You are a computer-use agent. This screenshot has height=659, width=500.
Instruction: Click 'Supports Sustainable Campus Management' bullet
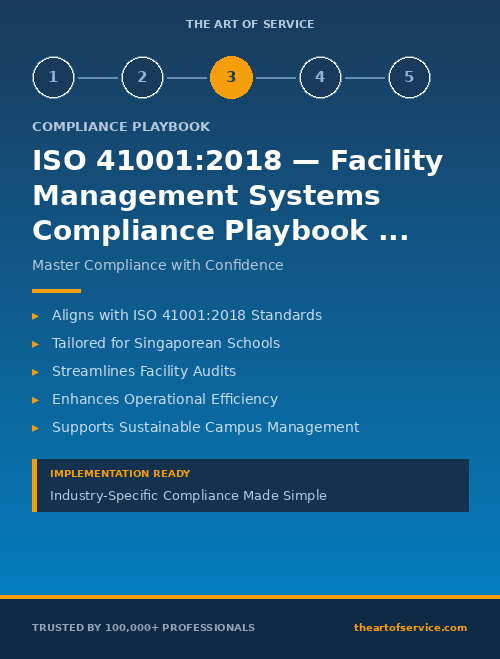tap(205, 427)
